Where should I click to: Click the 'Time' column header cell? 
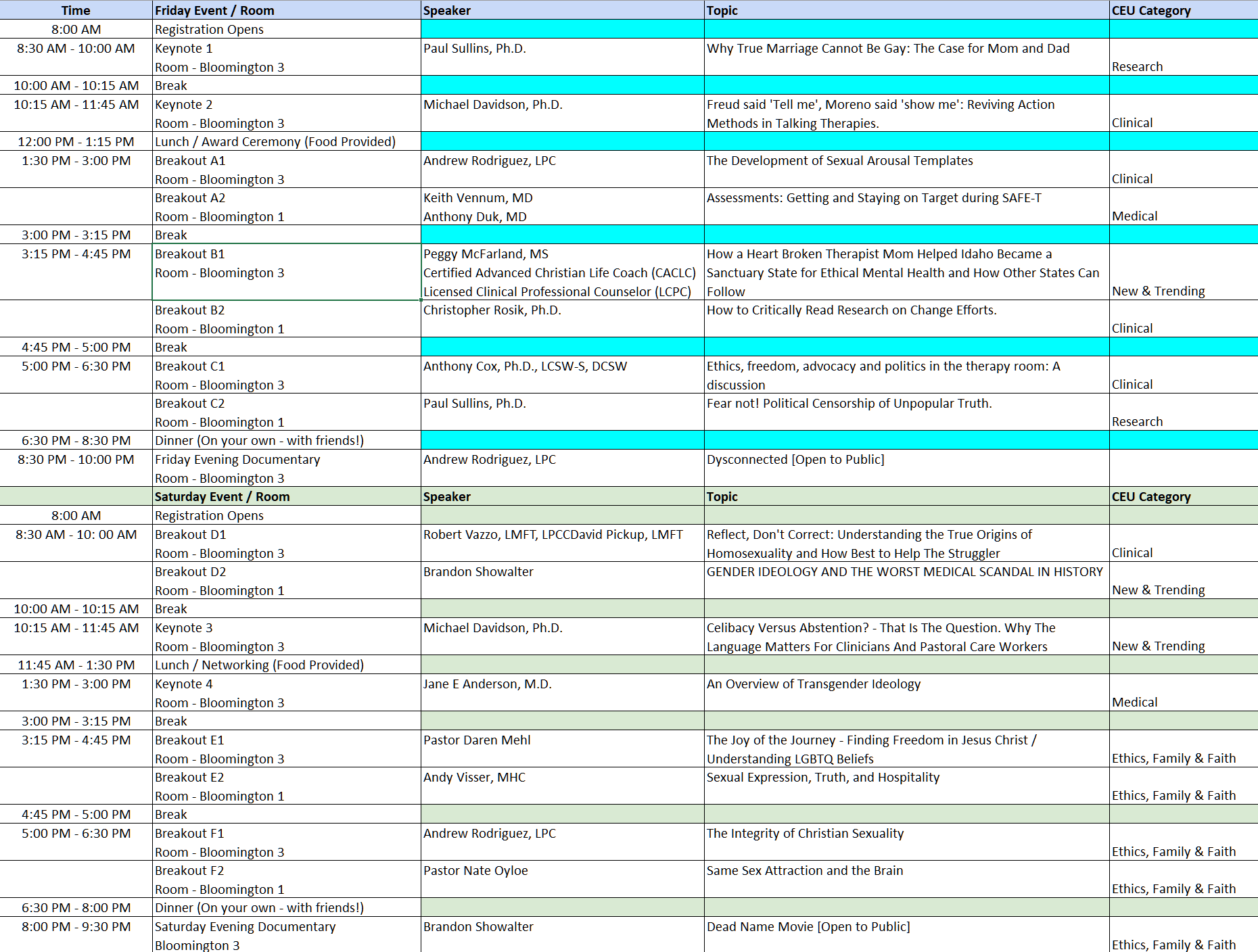76,10
